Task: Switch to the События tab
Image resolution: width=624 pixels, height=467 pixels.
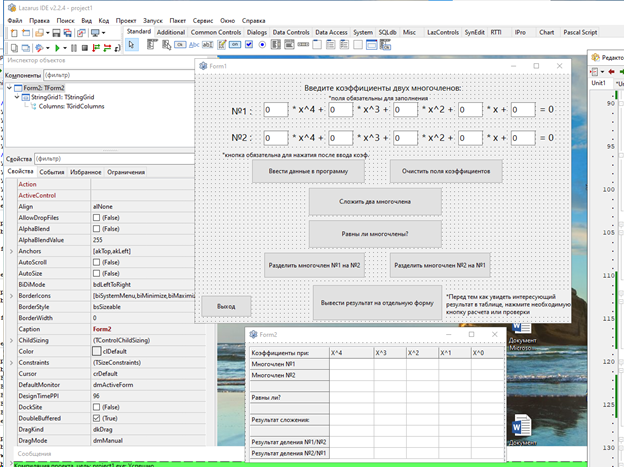Action: click(x=52, y=172)
